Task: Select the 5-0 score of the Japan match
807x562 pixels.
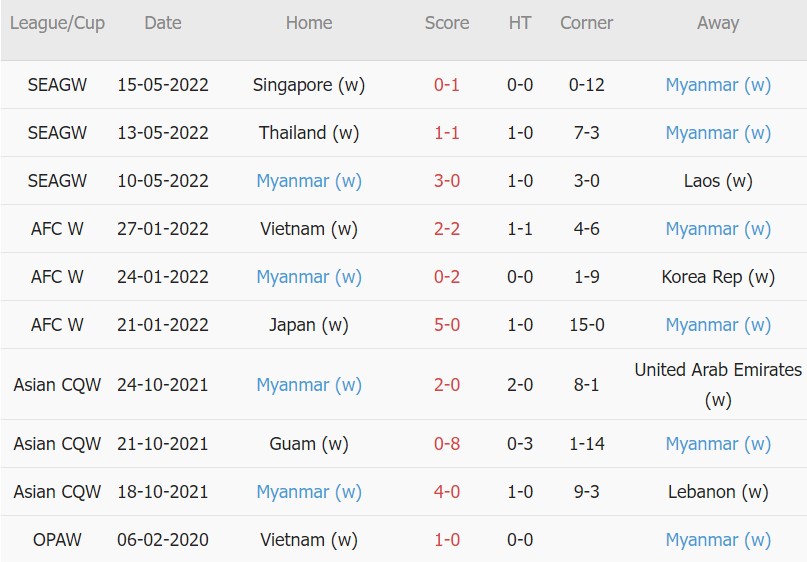Action: coord(447,325)
